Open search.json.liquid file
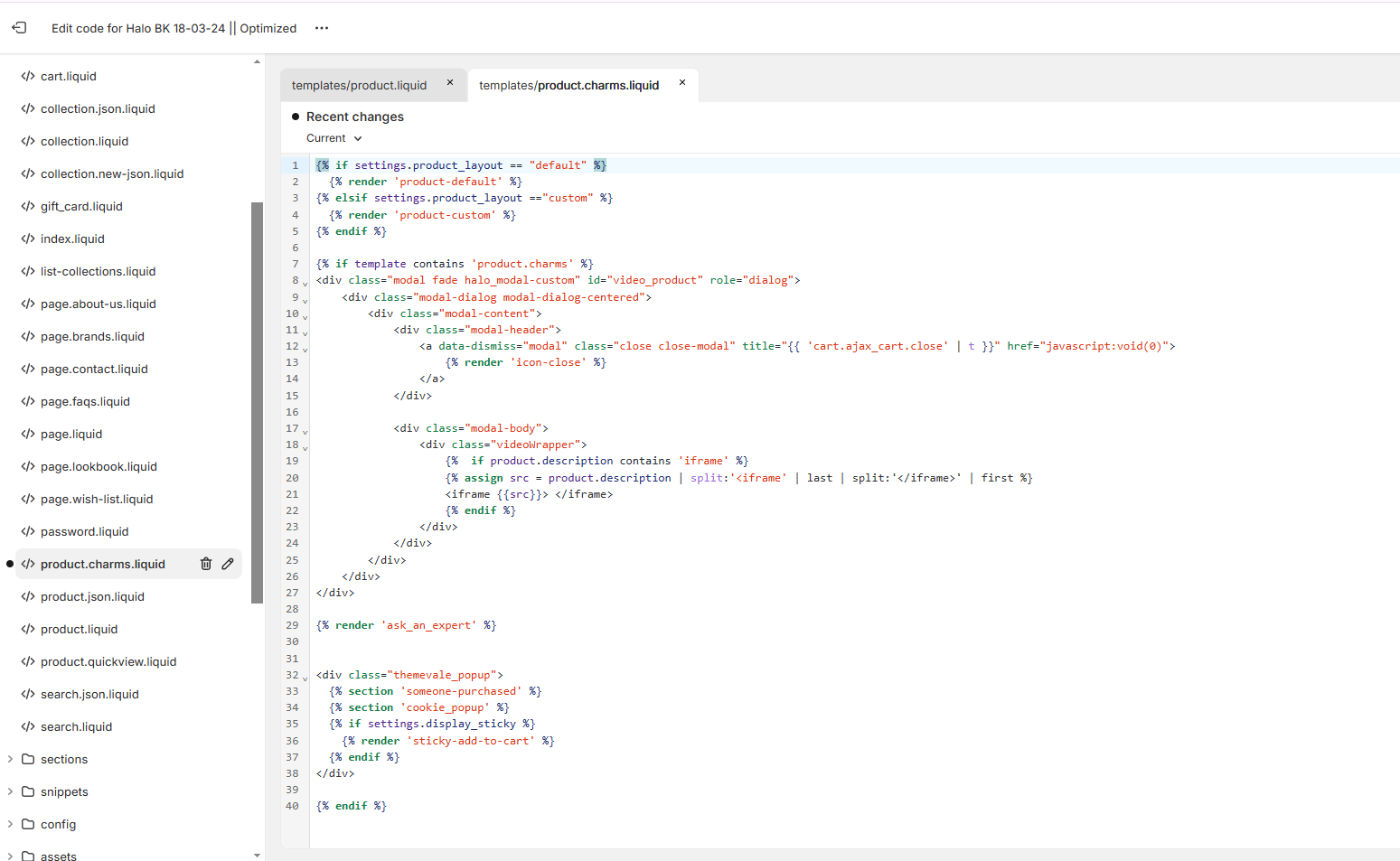The width and height of the screenshot is (1400, 861). tap(89, 694)
